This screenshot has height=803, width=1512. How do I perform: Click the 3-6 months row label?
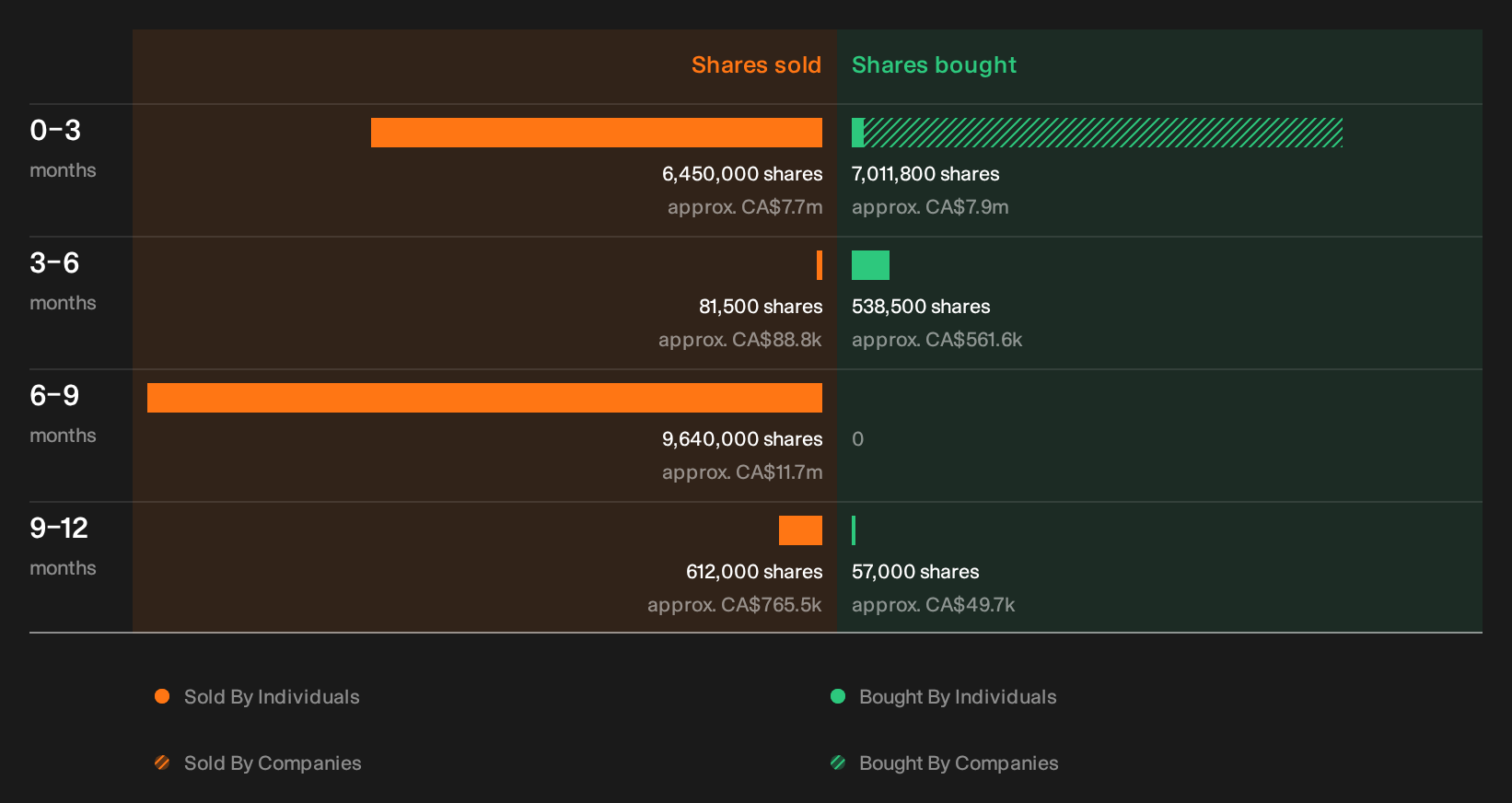pyautogui.click(x=63, y=282)
